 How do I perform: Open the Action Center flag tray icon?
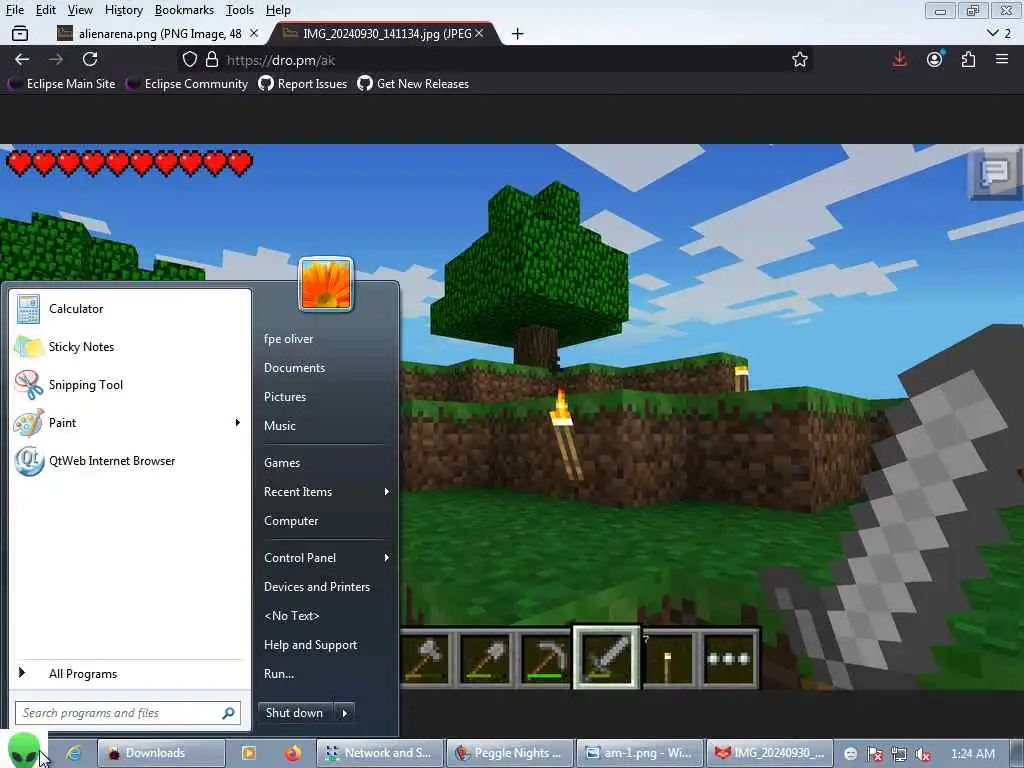(x=874, y=754)
